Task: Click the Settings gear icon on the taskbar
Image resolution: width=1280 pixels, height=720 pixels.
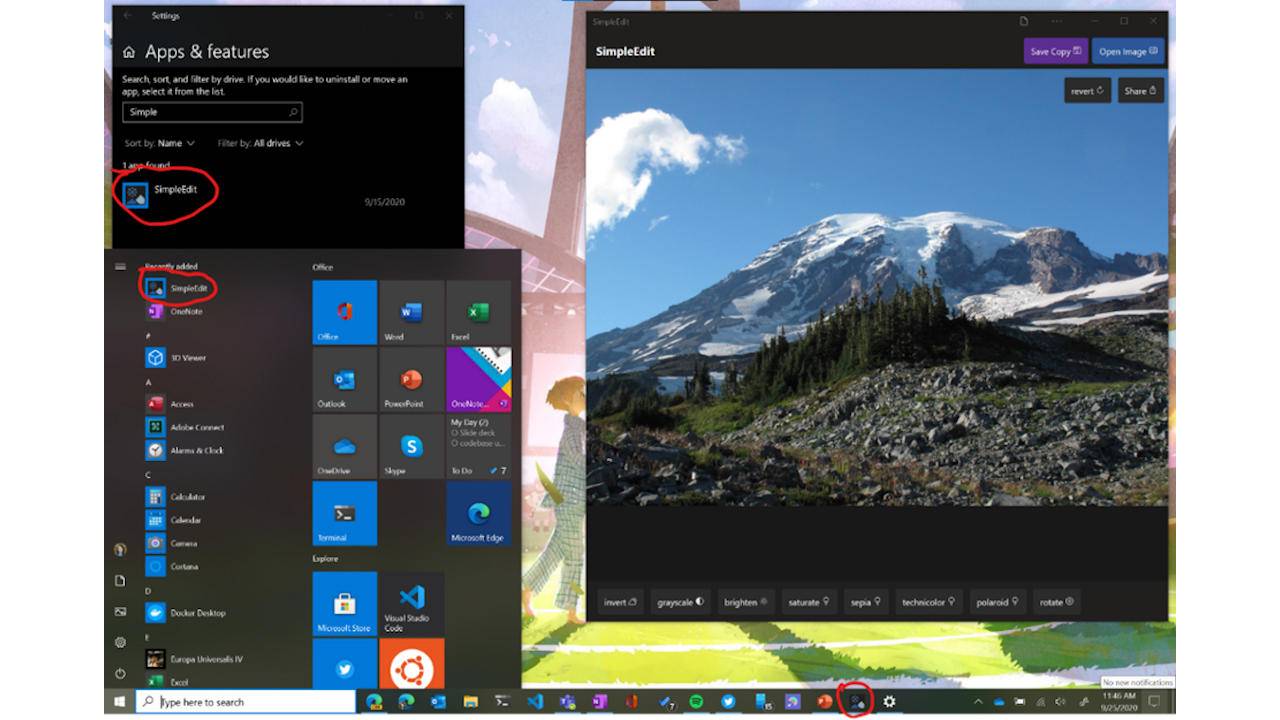Action: coord(888,702)
